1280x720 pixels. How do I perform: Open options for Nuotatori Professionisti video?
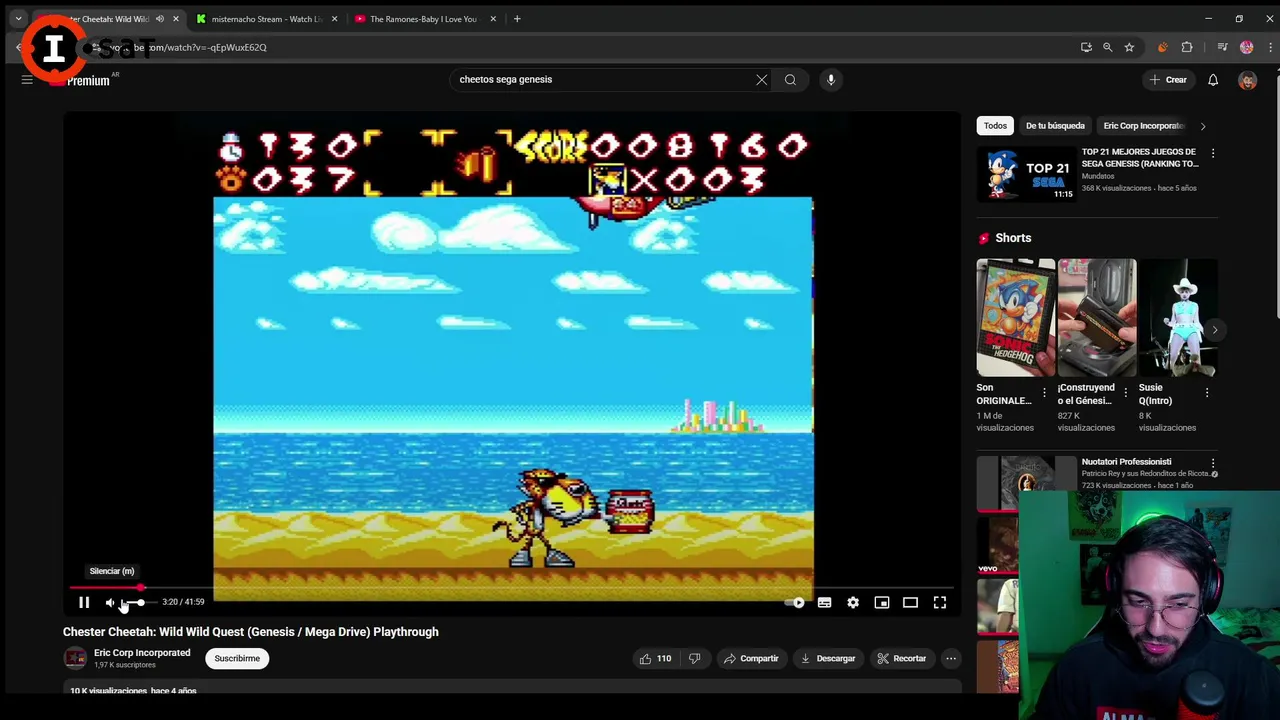(x=1213, y=463)
